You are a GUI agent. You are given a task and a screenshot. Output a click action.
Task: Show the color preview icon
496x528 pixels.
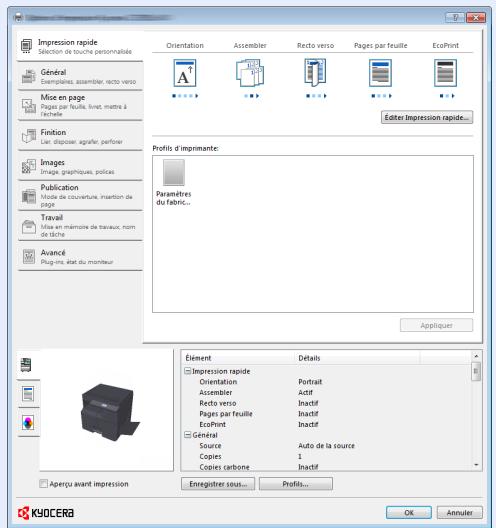click(28, 422)
